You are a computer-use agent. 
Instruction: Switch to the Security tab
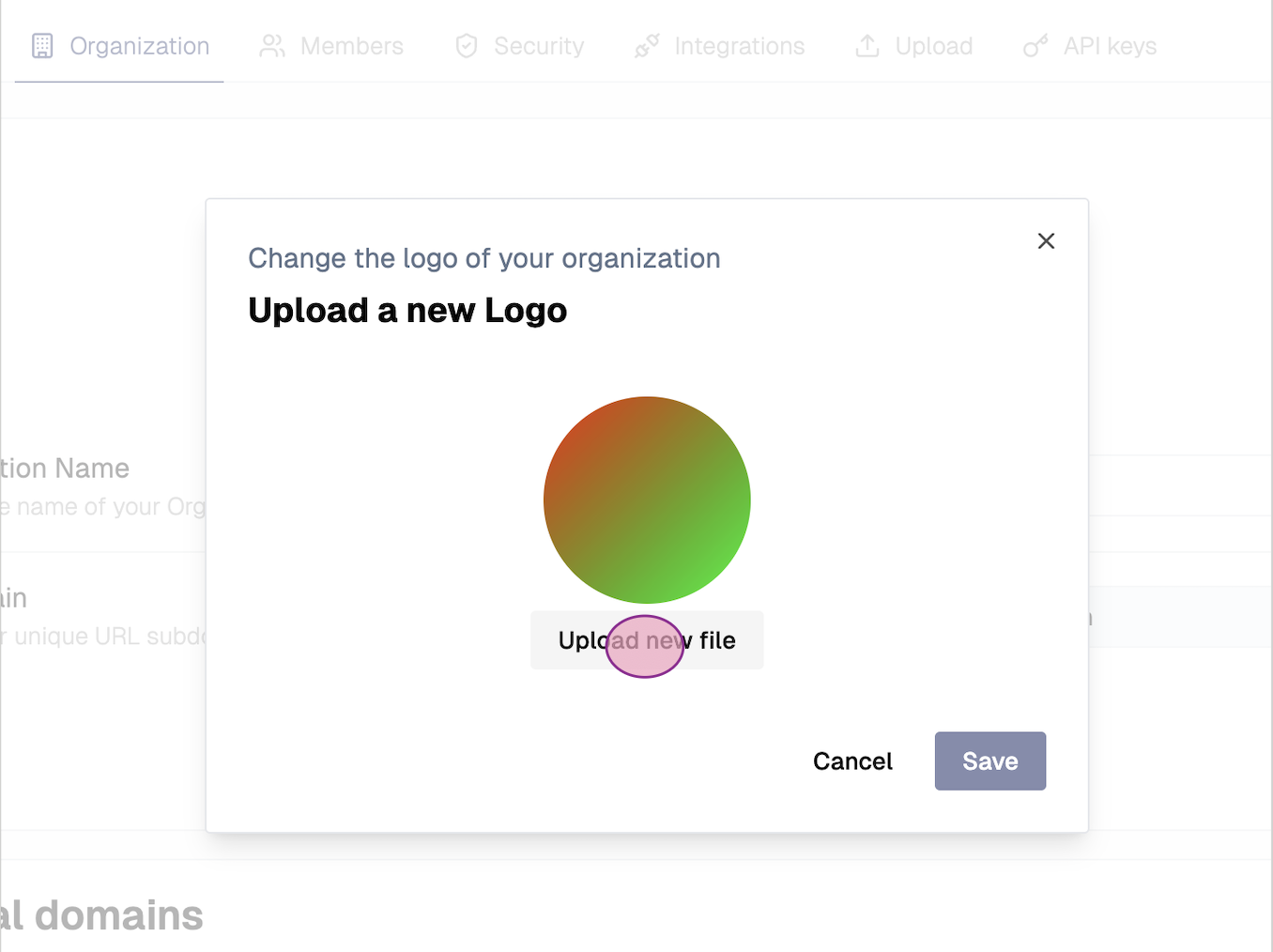(x=519, y=46)
